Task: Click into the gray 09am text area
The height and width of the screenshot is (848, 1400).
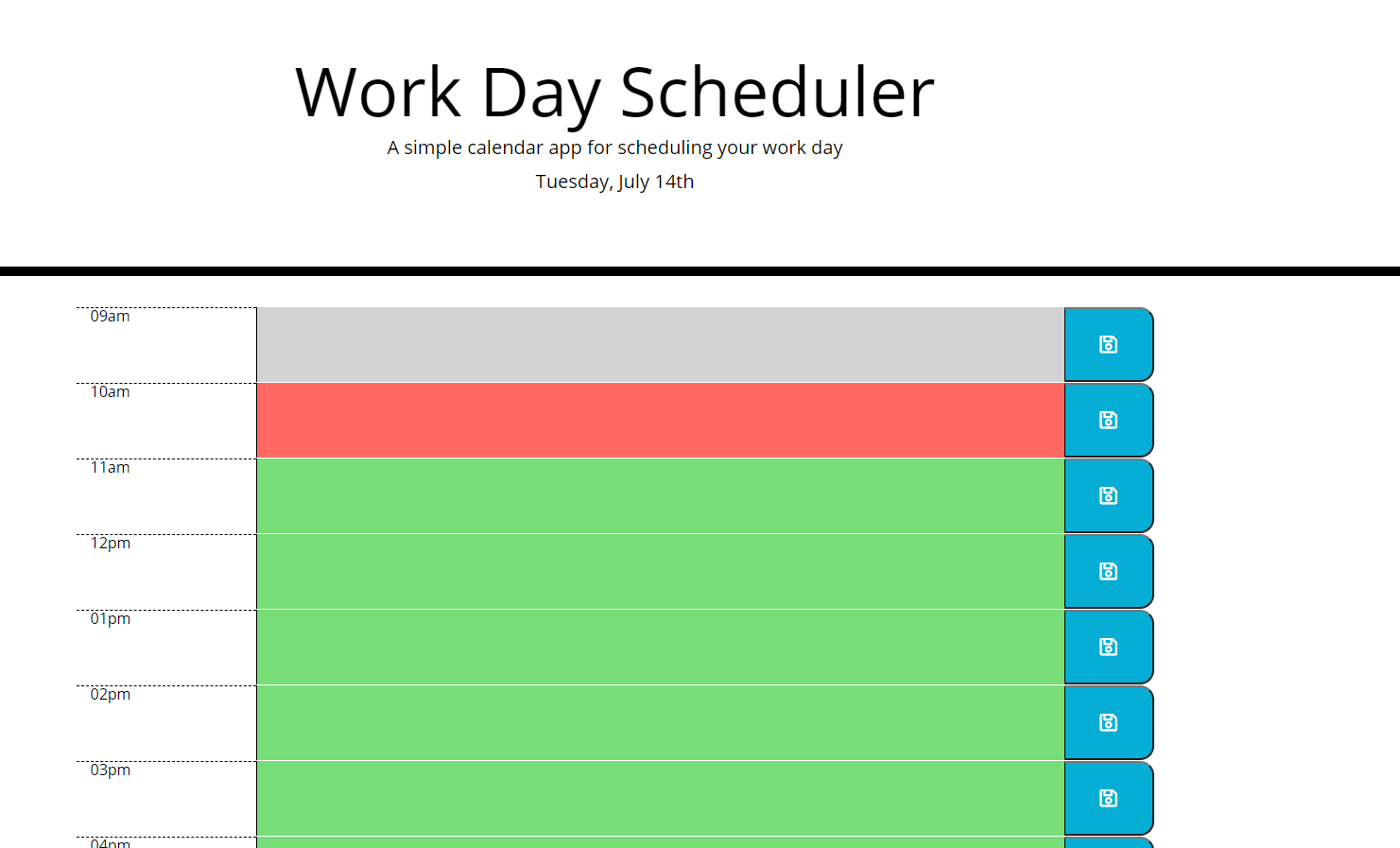Action: (x=660, y=345)
